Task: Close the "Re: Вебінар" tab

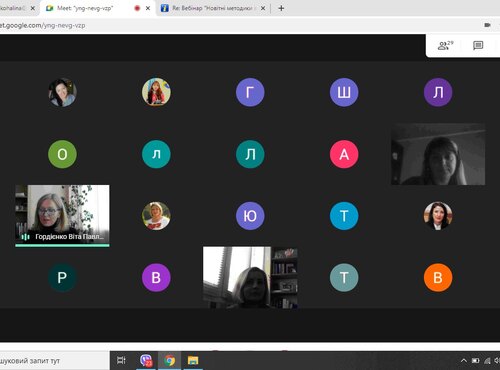Action: click(263, 8)
